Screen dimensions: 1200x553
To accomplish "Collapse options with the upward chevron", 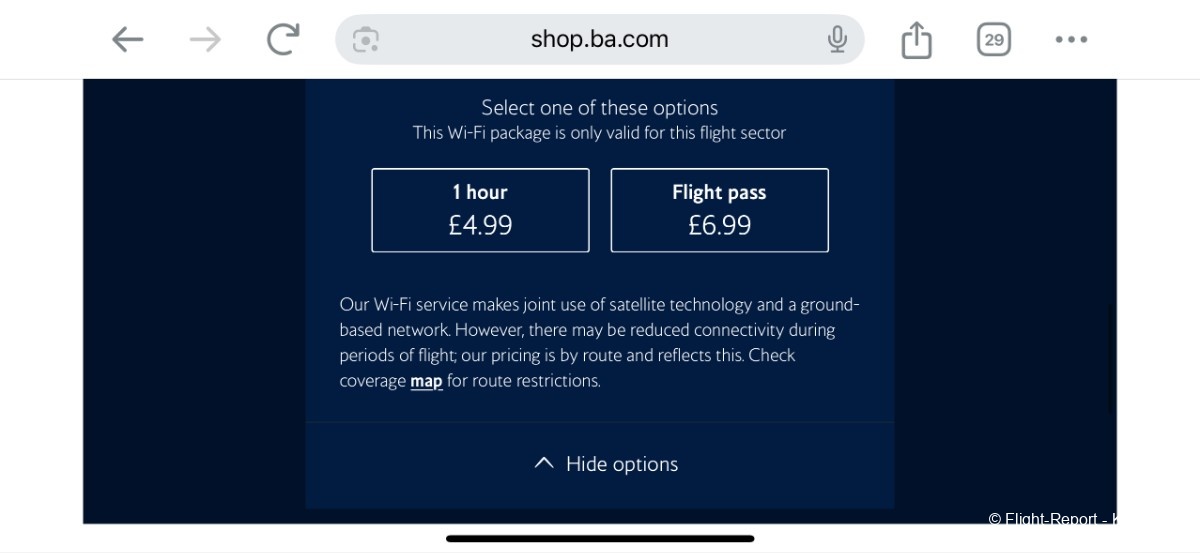I will tap(544, 463).
